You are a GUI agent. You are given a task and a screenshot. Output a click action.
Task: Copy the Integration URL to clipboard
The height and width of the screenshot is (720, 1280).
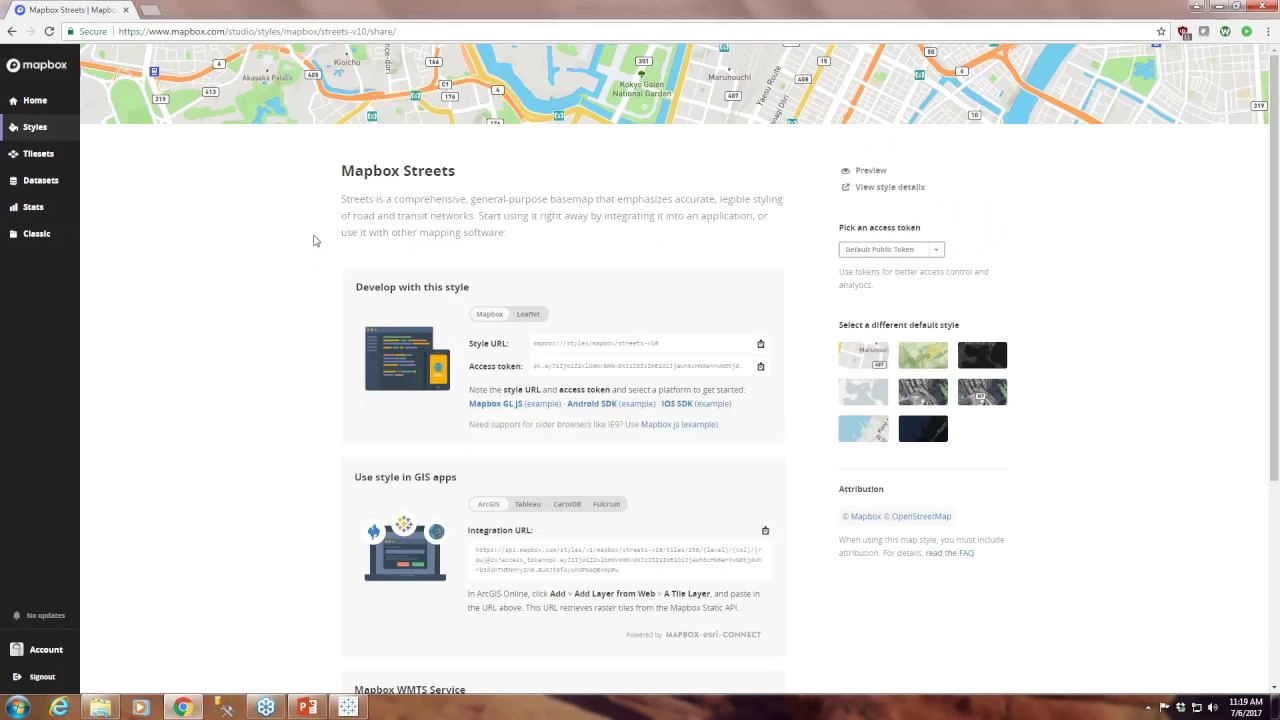765,531
